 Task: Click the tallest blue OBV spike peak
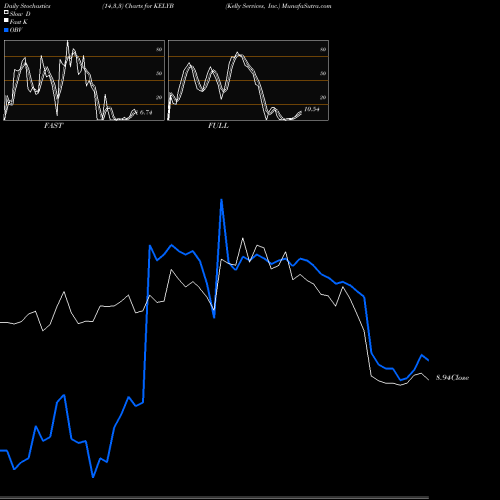(221, 200)
